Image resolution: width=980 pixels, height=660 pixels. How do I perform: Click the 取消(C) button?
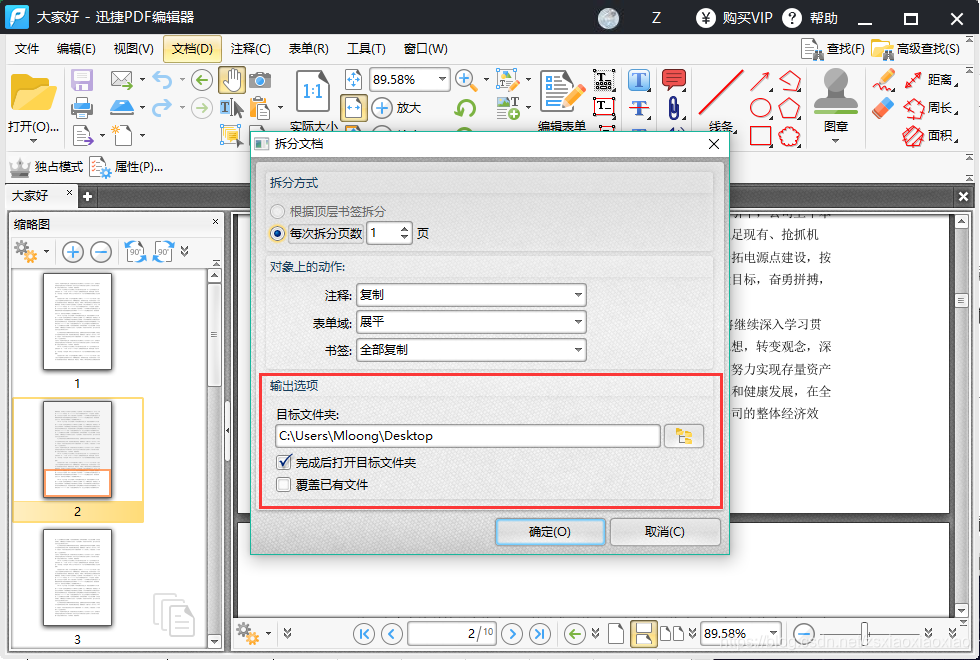[665, 532]
